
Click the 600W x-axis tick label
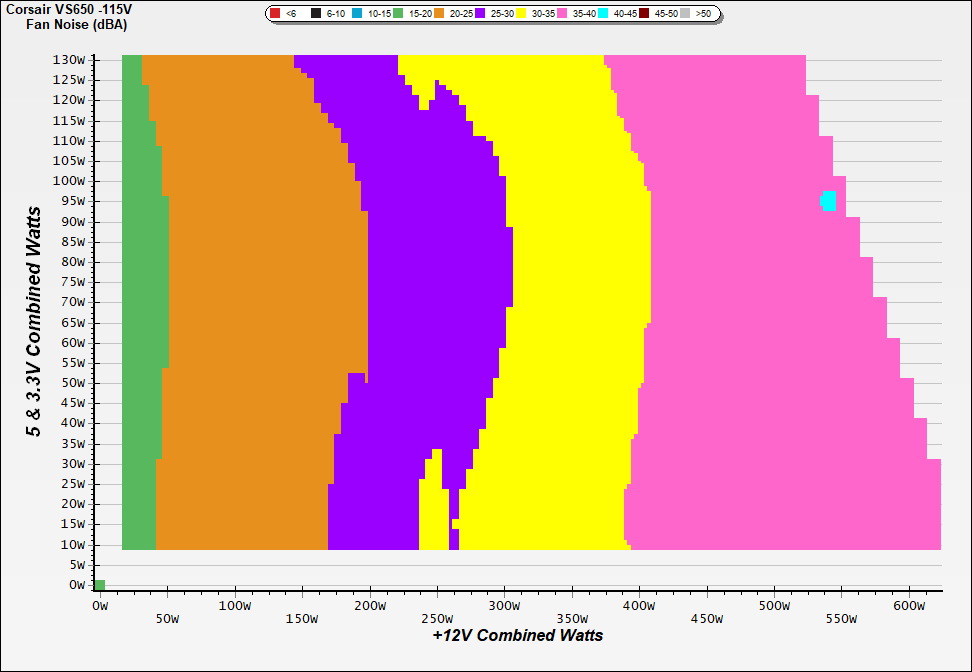pos(909,606)
